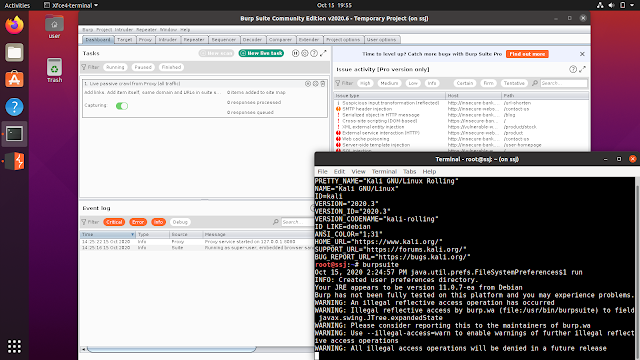Open the Terminal menu in terminal window

pyautogui.click(x=384, y=171)
